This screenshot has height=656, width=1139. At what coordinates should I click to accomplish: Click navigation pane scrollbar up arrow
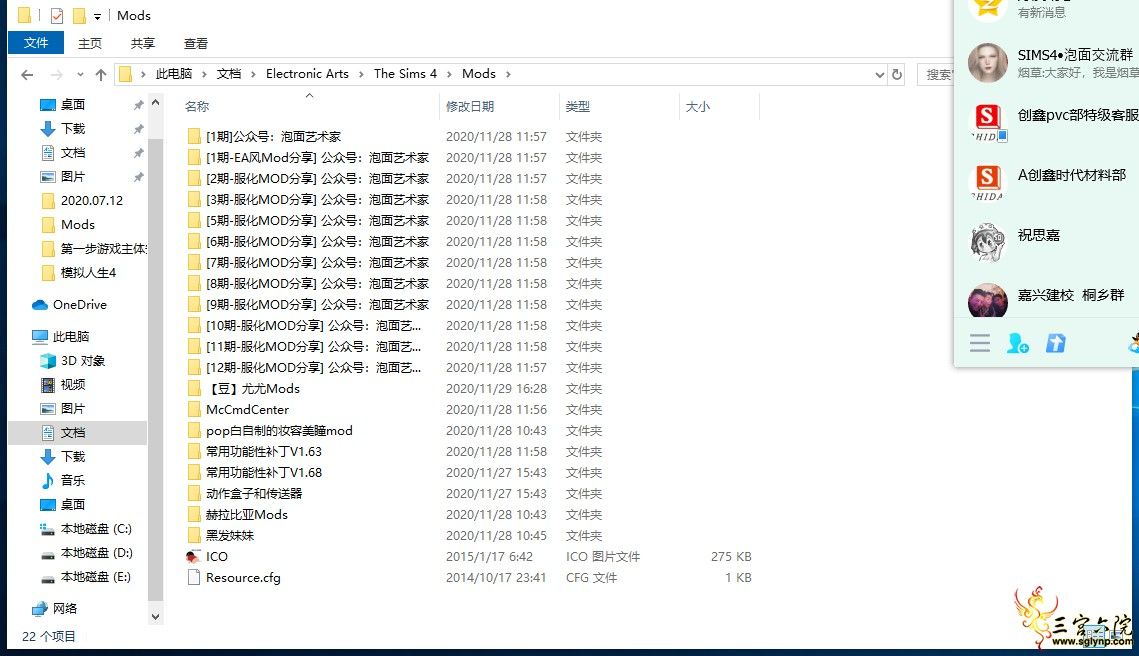[x=155, y=103]
